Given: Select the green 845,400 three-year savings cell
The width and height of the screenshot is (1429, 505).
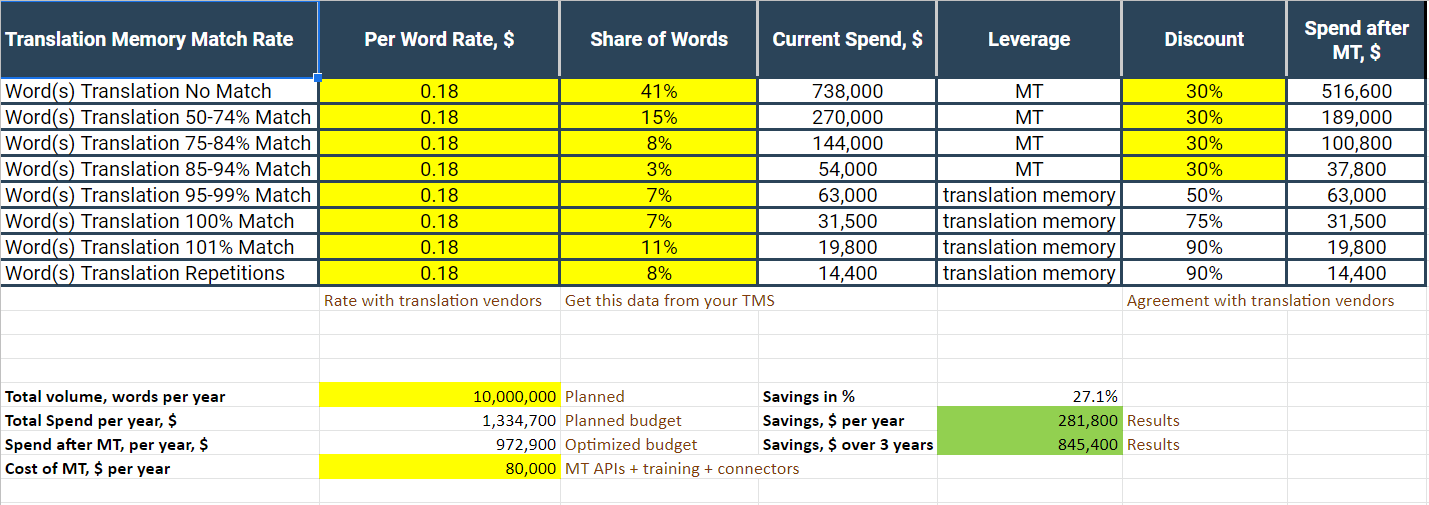Looking at the screenshot, I should coord(1029,444).
